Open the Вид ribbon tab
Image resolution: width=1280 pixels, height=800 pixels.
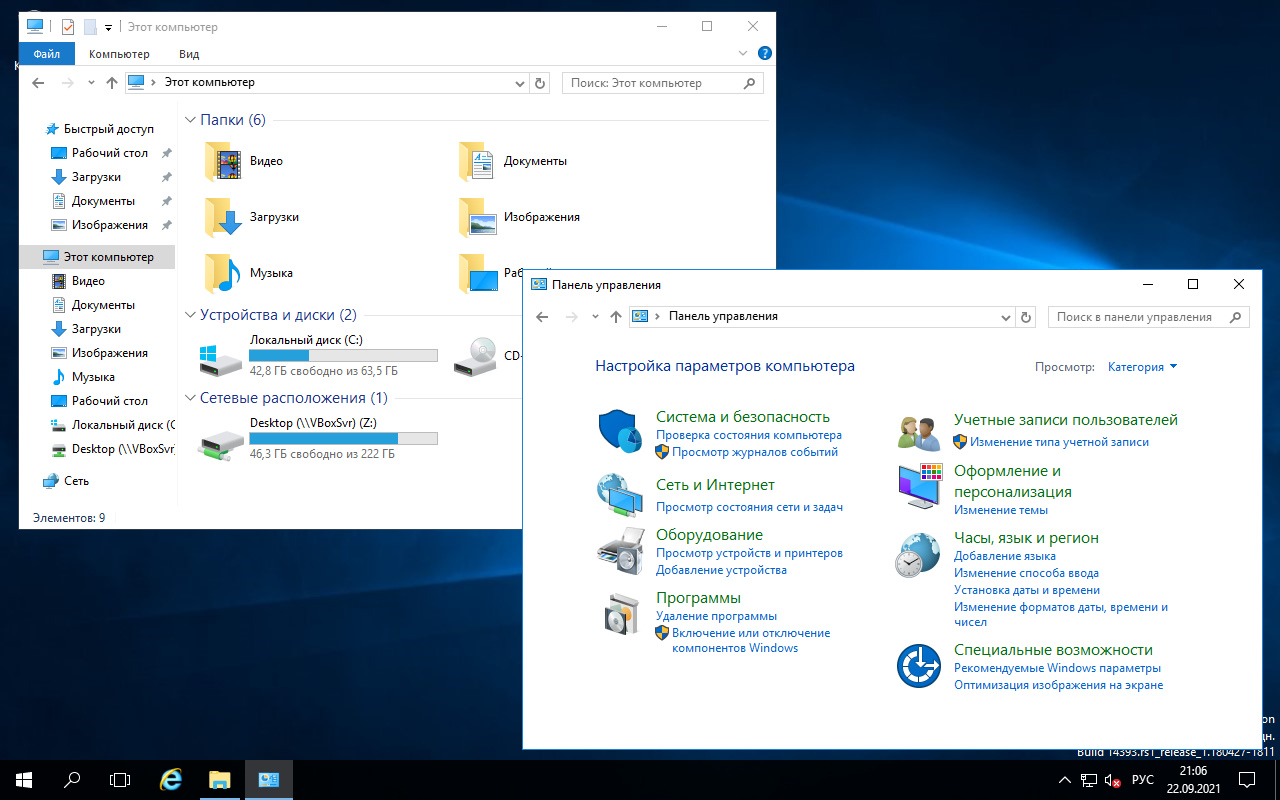point(189,54)
